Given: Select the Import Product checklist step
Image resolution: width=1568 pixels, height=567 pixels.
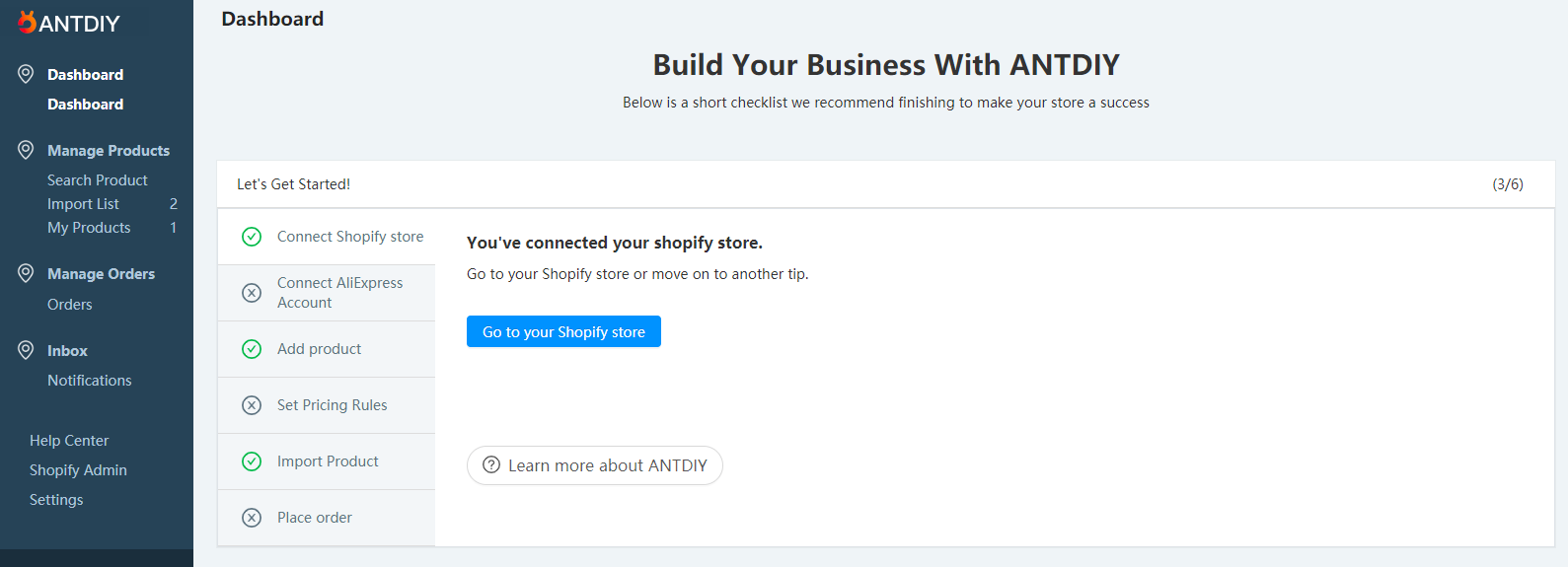Looking at the screenshot, I should [327, 461].
